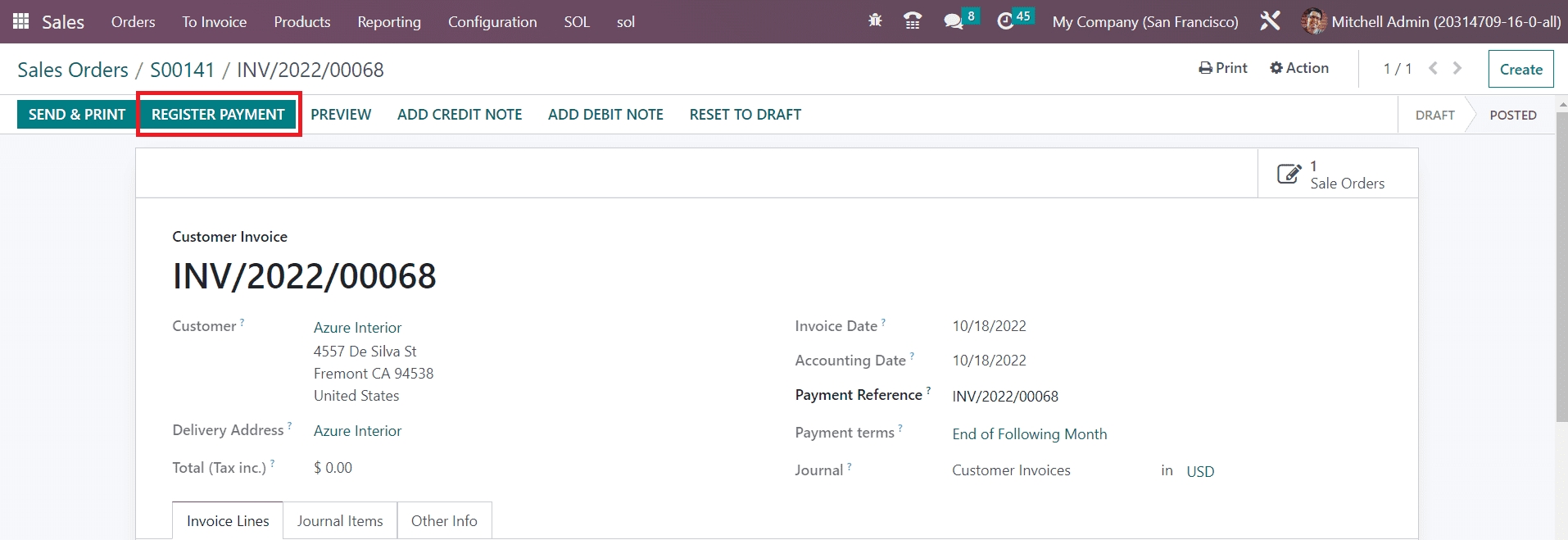
Task: Expand the Action dropdown menu
Action: point(1299,68)
